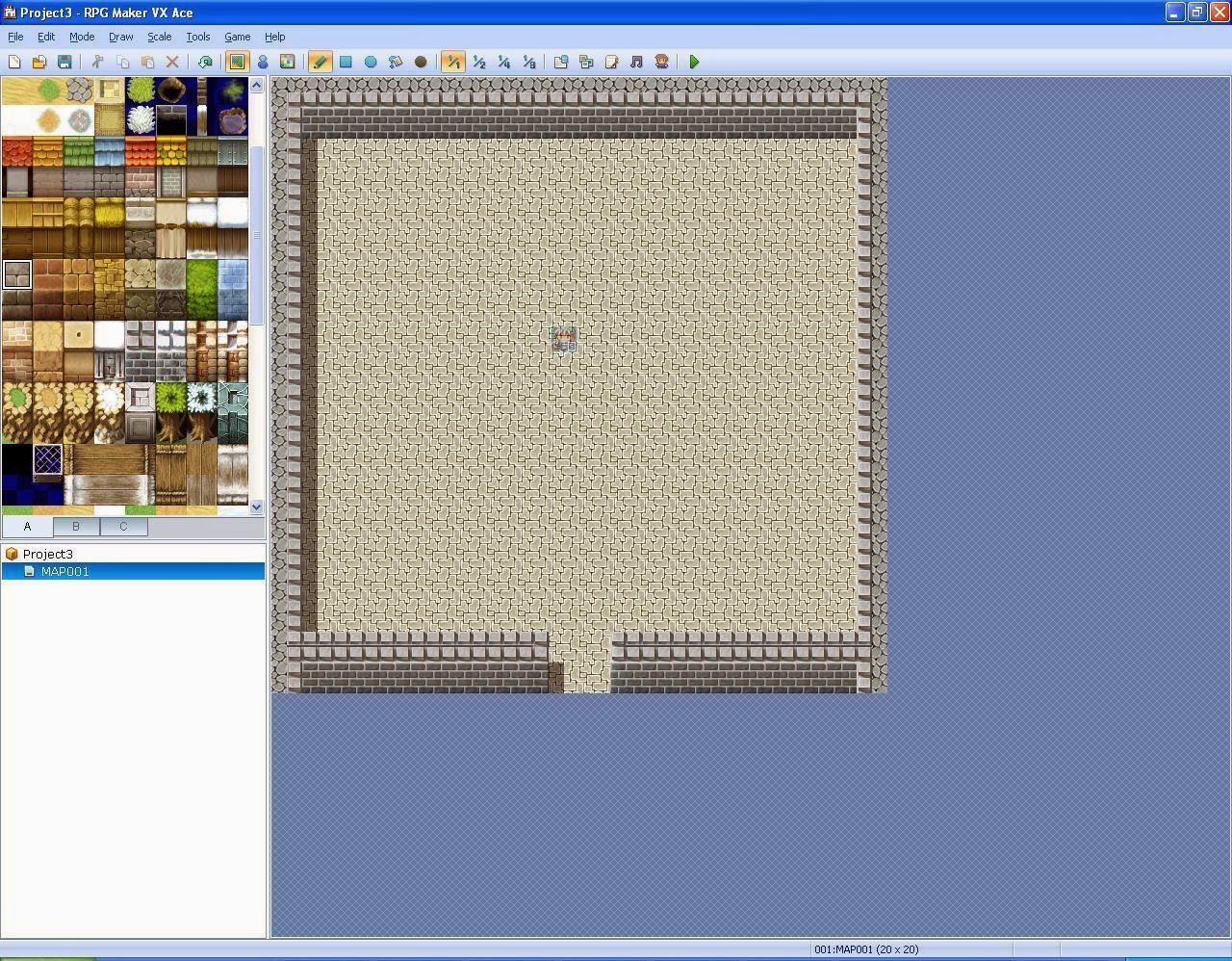Viewport: 1232px width, 961px height.
Task: Select Project3 root in map tree
Action: (48, 554)
